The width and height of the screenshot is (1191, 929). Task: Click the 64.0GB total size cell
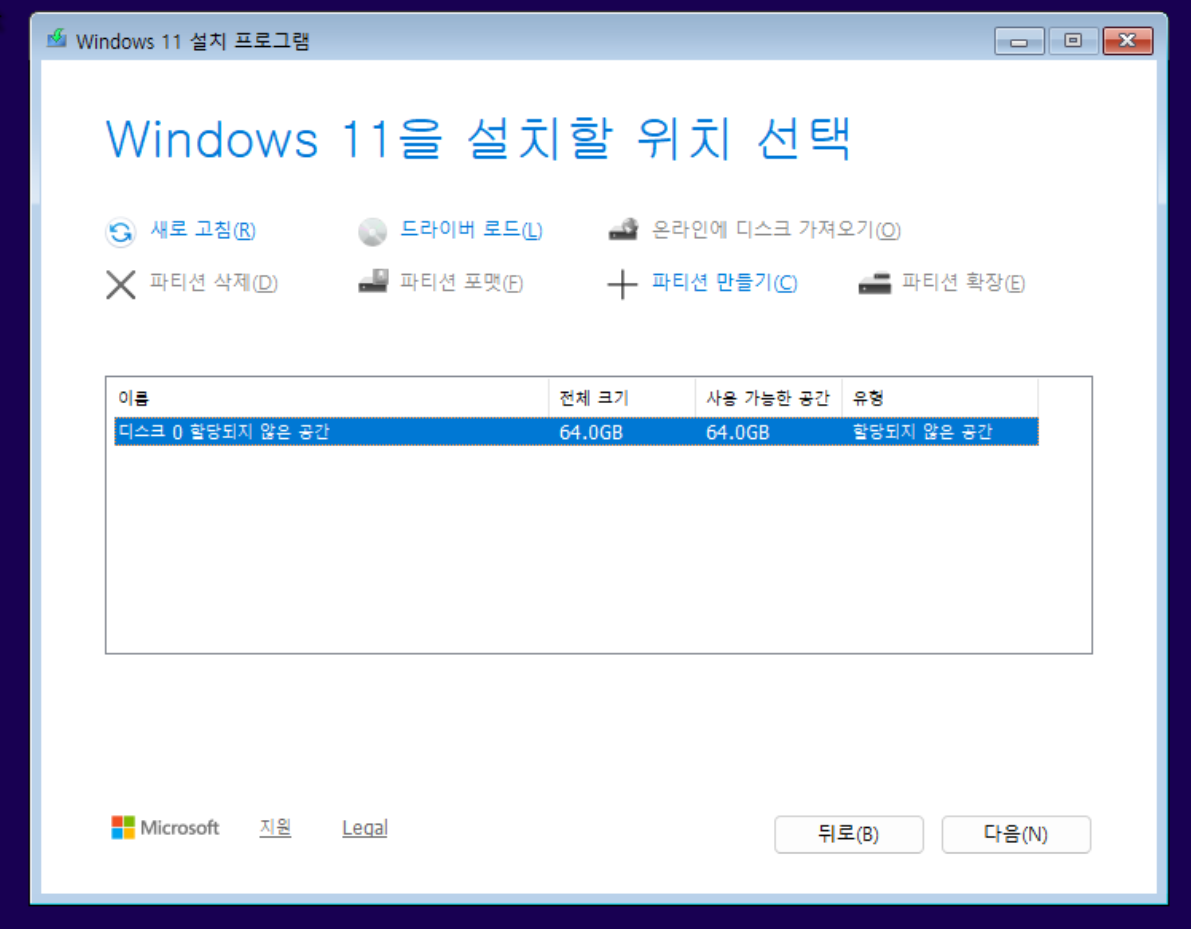(x=591, y=432)
